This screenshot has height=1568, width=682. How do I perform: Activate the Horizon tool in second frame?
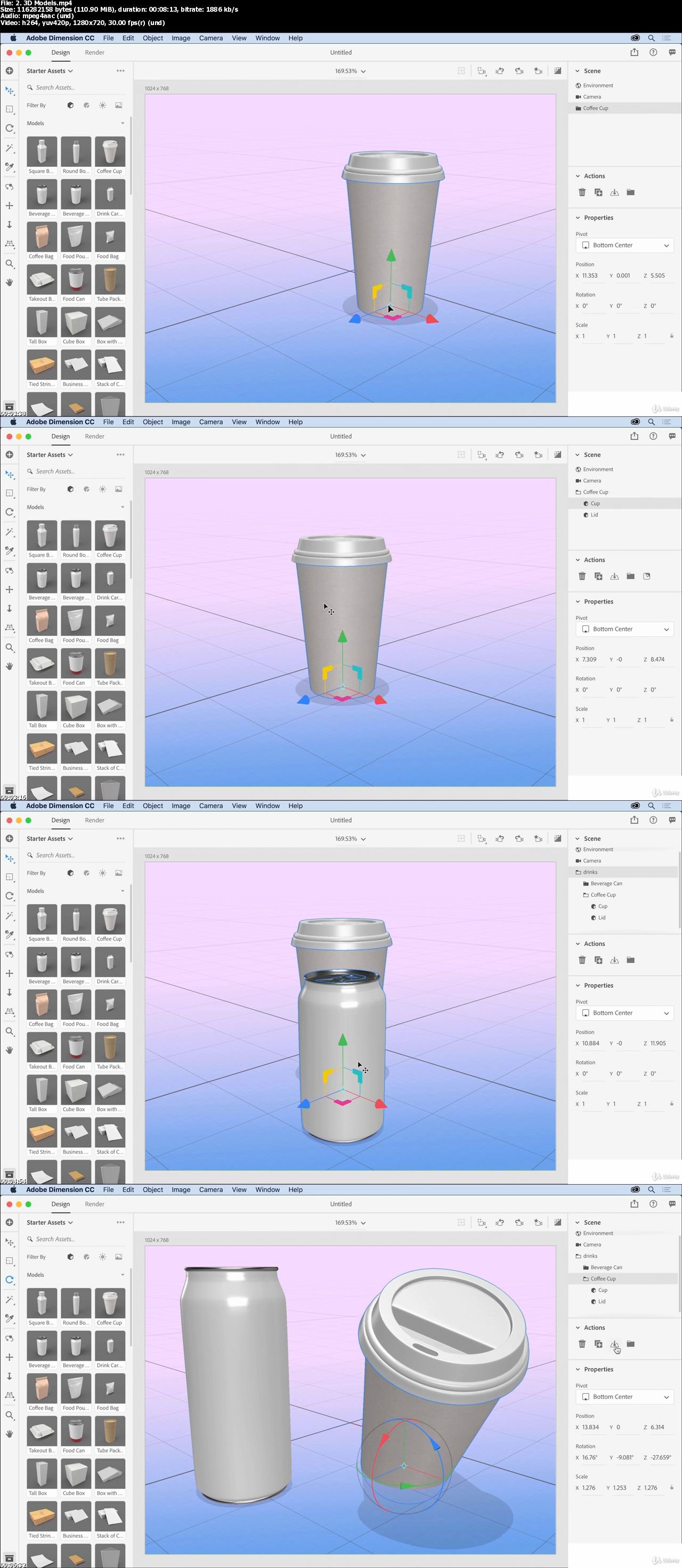click(x=9, y=627)
